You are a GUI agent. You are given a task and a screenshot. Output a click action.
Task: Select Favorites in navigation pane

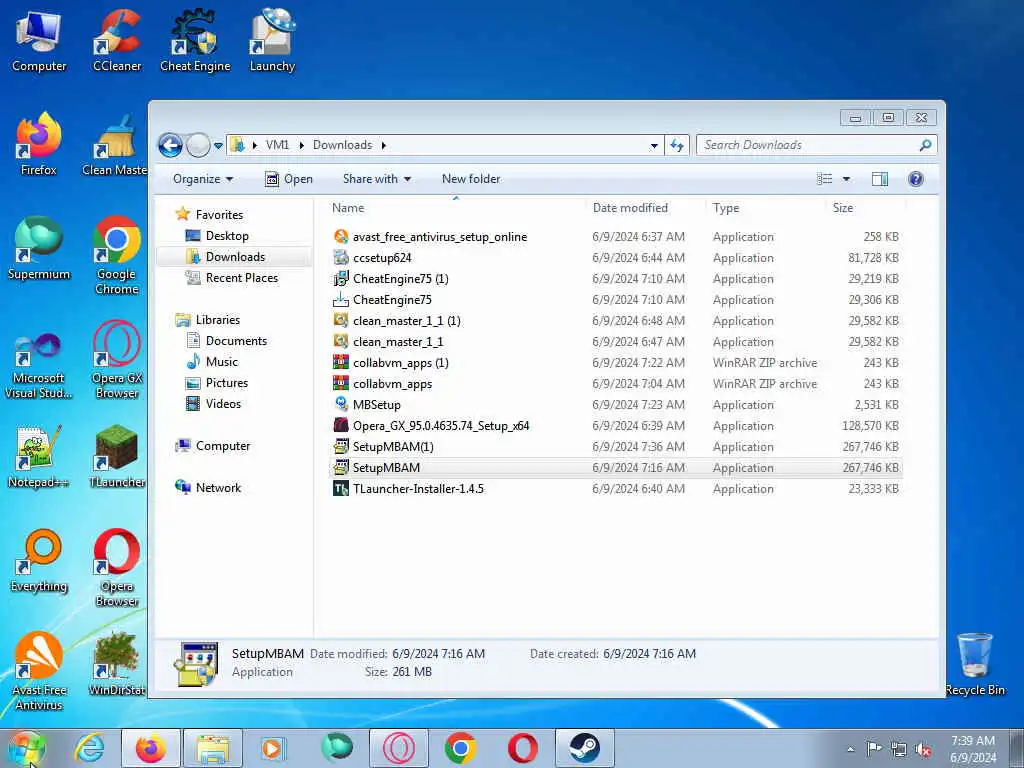click(x=210, y=215)
